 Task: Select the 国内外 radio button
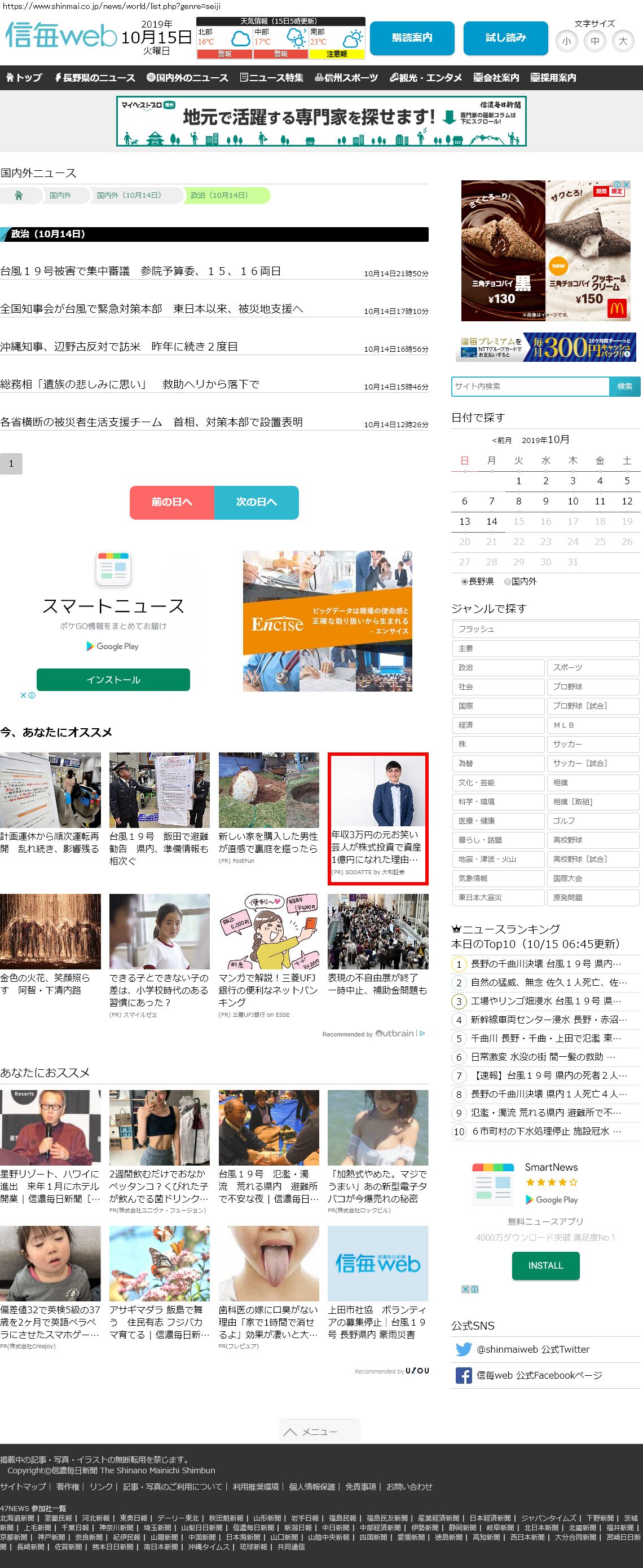(x=507, y=582)
